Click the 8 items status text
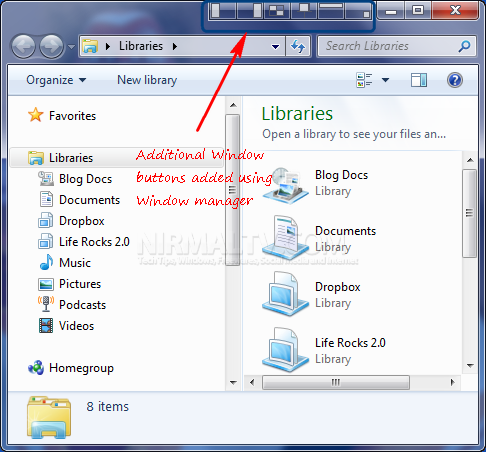This screenshot has width=486, height=452. coord(107,407)
